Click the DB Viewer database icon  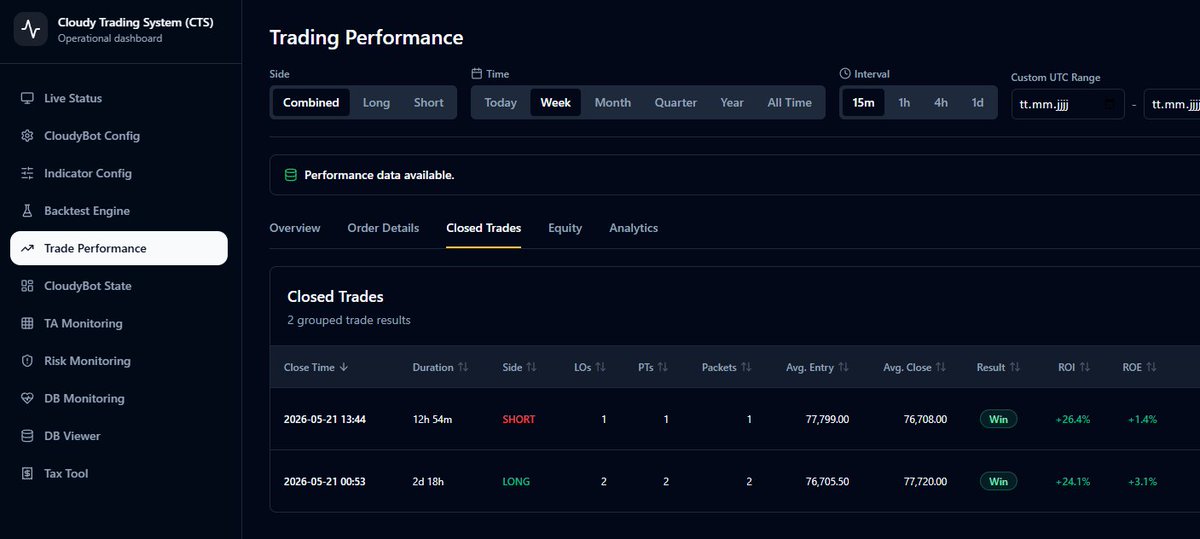point(27,436)
